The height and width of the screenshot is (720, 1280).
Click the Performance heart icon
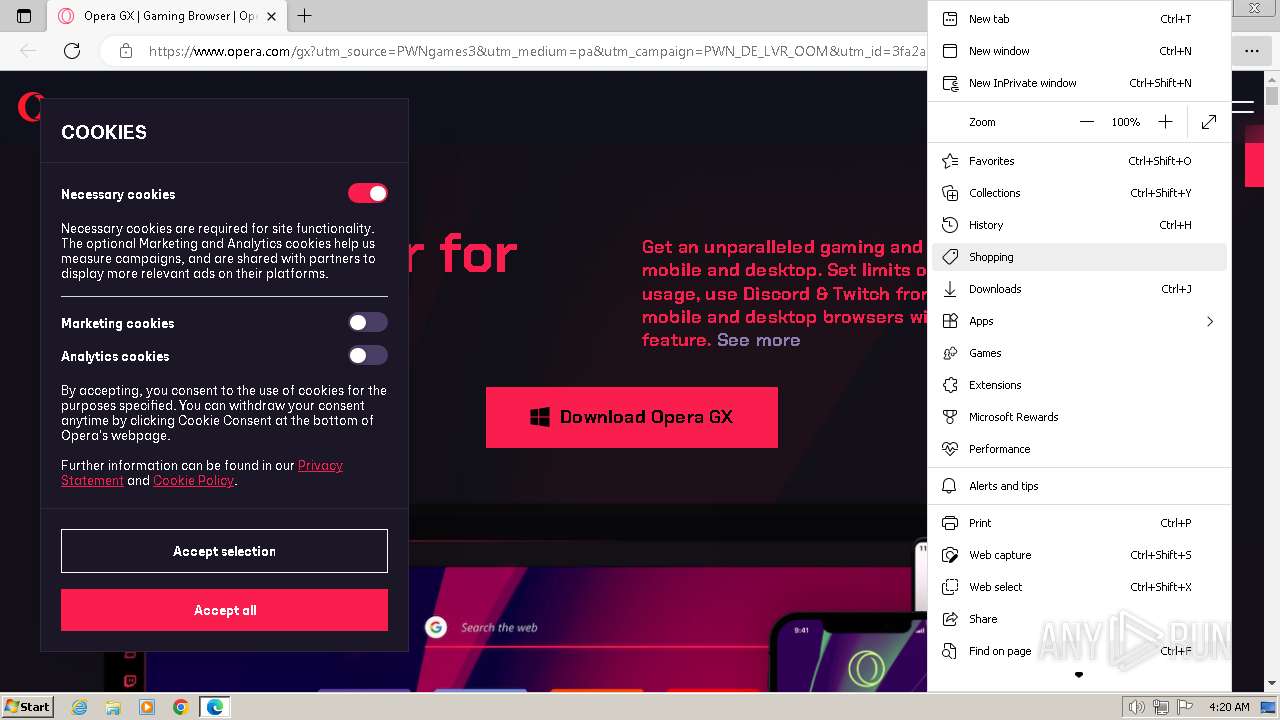(950, 449)
